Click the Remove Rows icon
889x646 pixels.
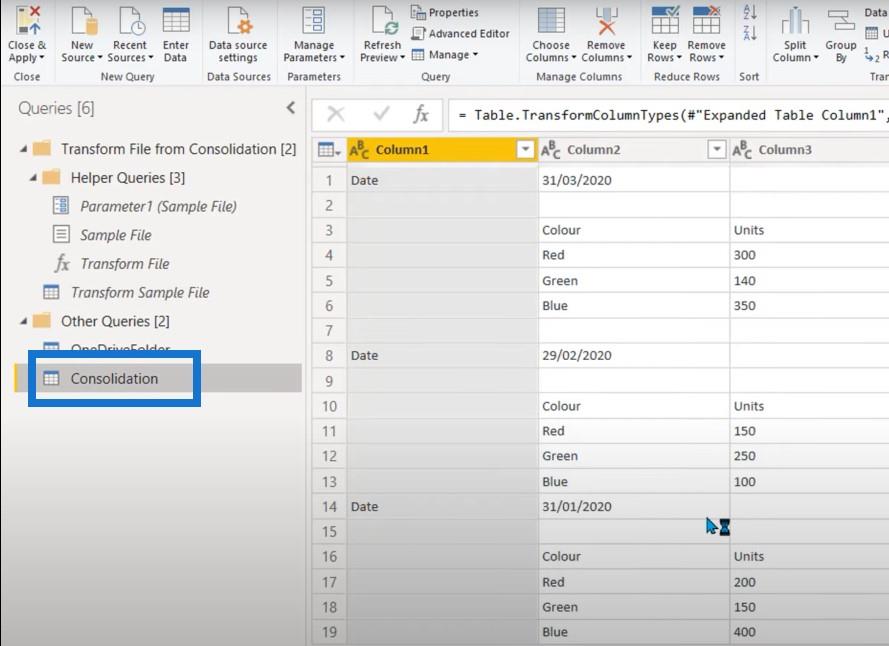[x=706, y=20]
